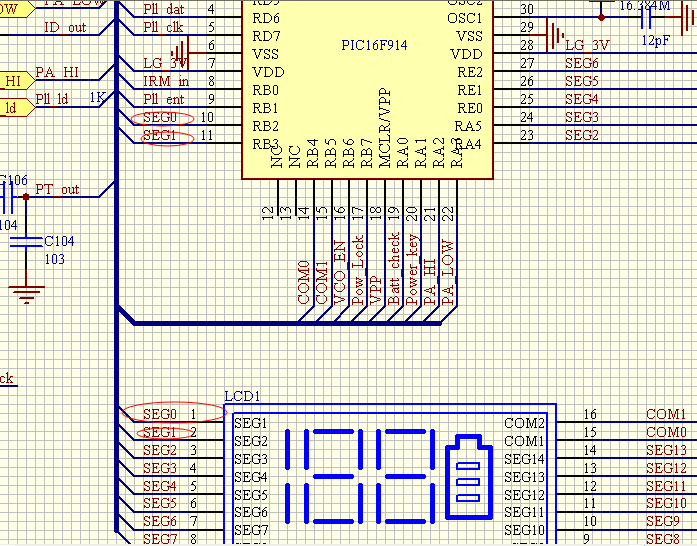Click the C104 designator text
This screenshot has width=697, height=546.
coord(59,241)
